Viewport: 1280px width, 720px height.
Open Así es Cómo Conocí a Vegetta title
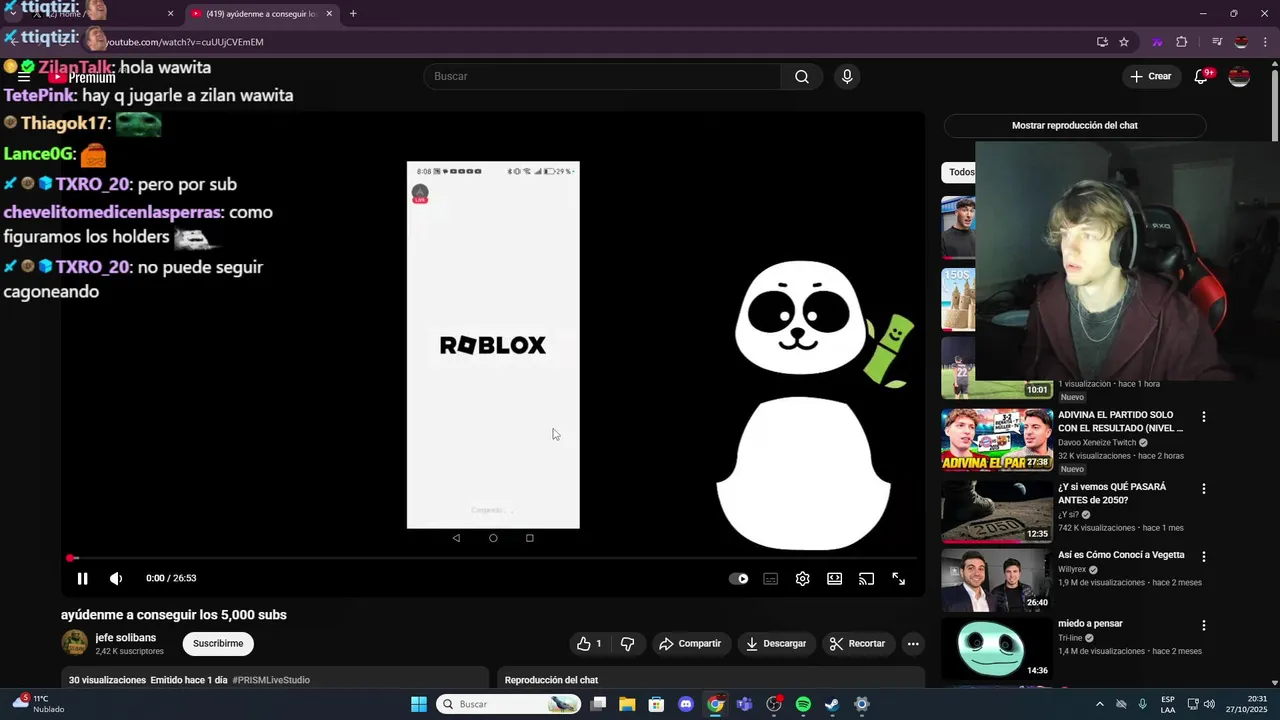pyautogui.click(x=1121, y=555)
